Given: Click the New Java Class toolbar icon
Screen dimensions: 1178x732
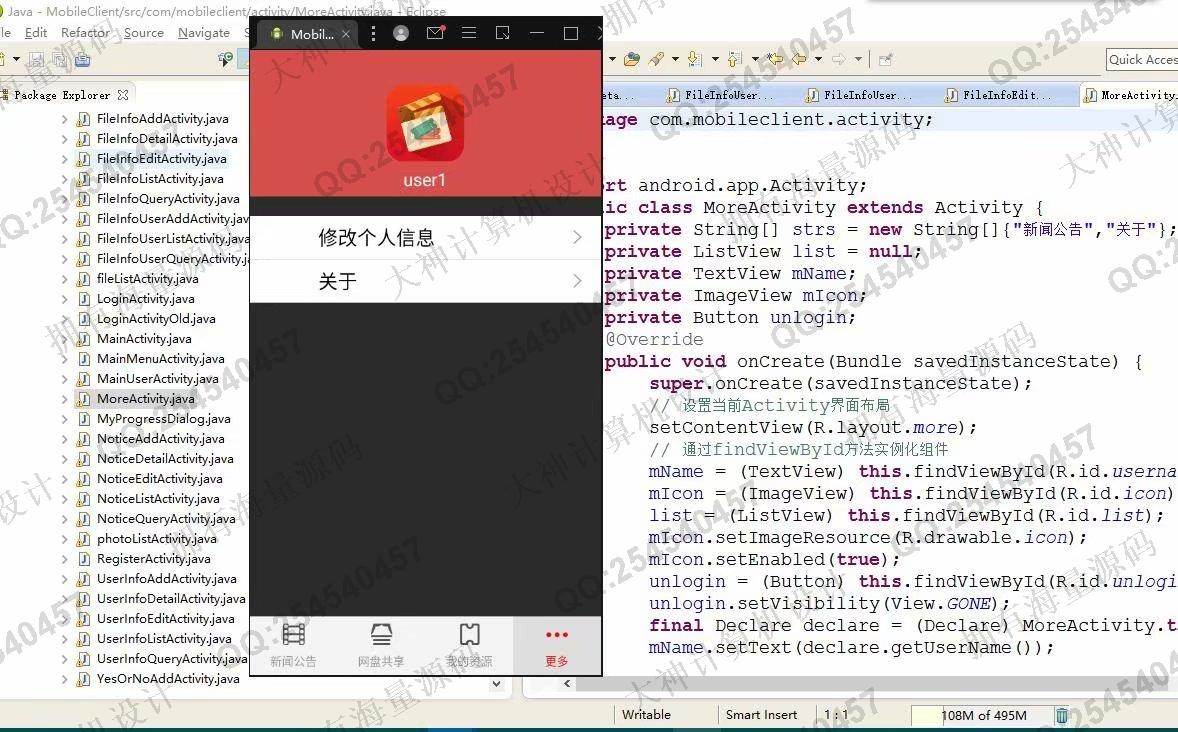Looking at the screenshot, I should 225,59.
